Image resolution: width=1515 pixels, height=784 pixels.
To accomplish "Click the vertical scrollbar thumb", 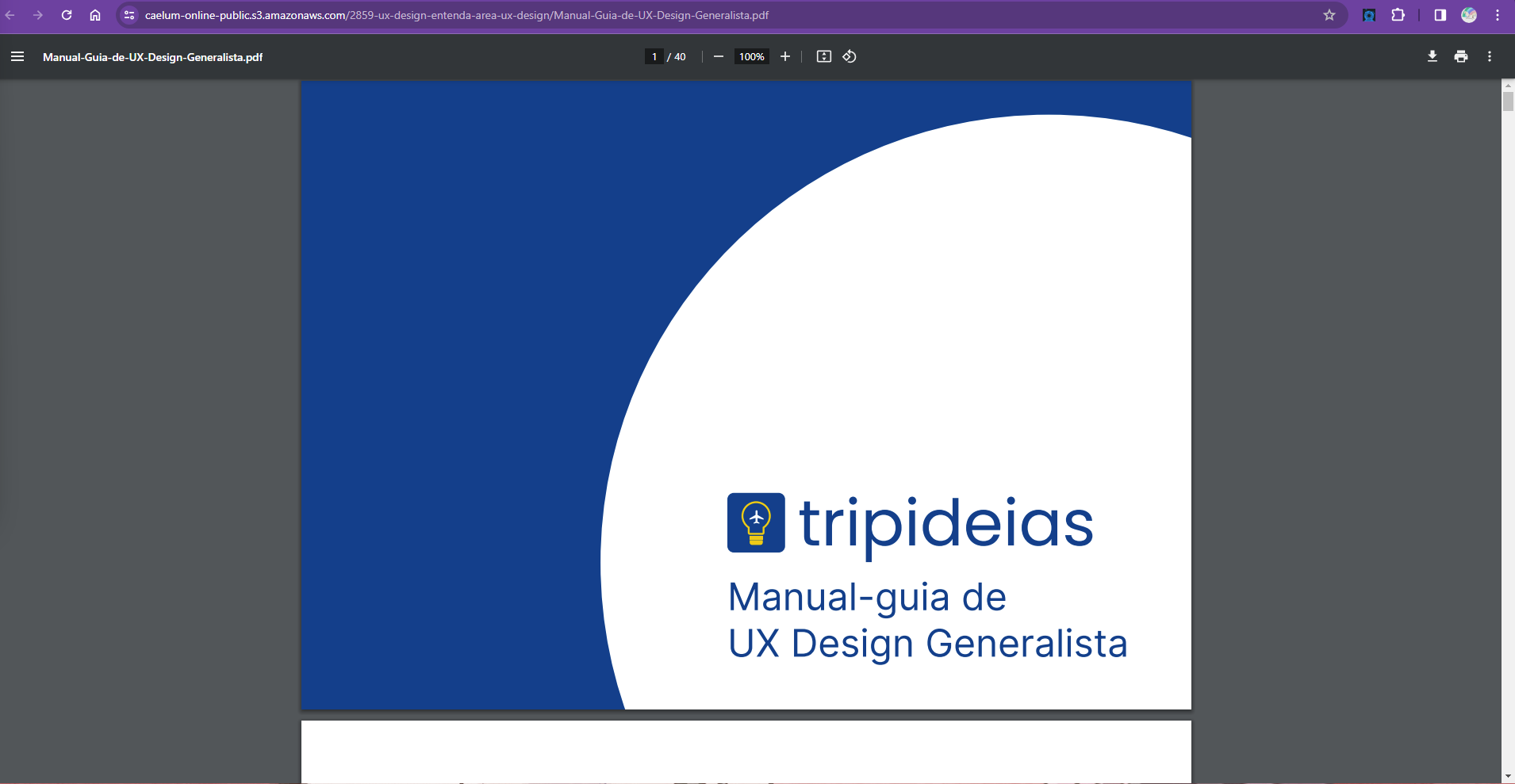I will pyautogui.click(x=1508, y=101).
